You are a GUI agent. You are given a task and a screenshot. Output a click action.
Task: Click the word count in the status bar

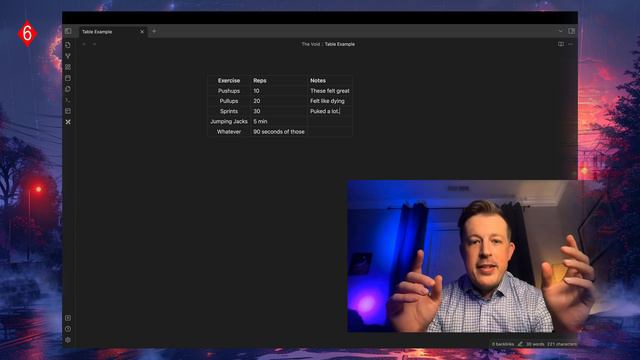(535, 344)
